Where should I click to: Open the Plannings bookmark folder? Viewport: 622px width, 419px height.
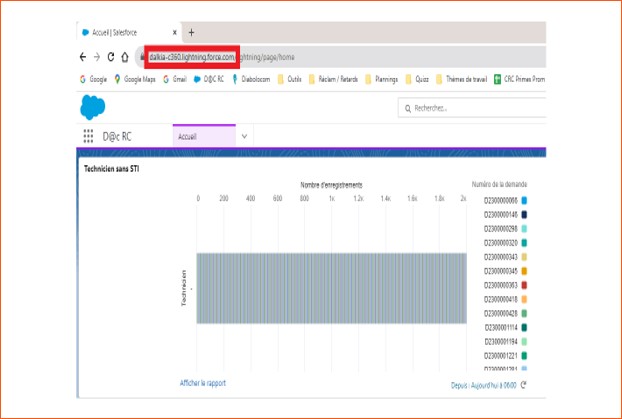coord(381,79)
